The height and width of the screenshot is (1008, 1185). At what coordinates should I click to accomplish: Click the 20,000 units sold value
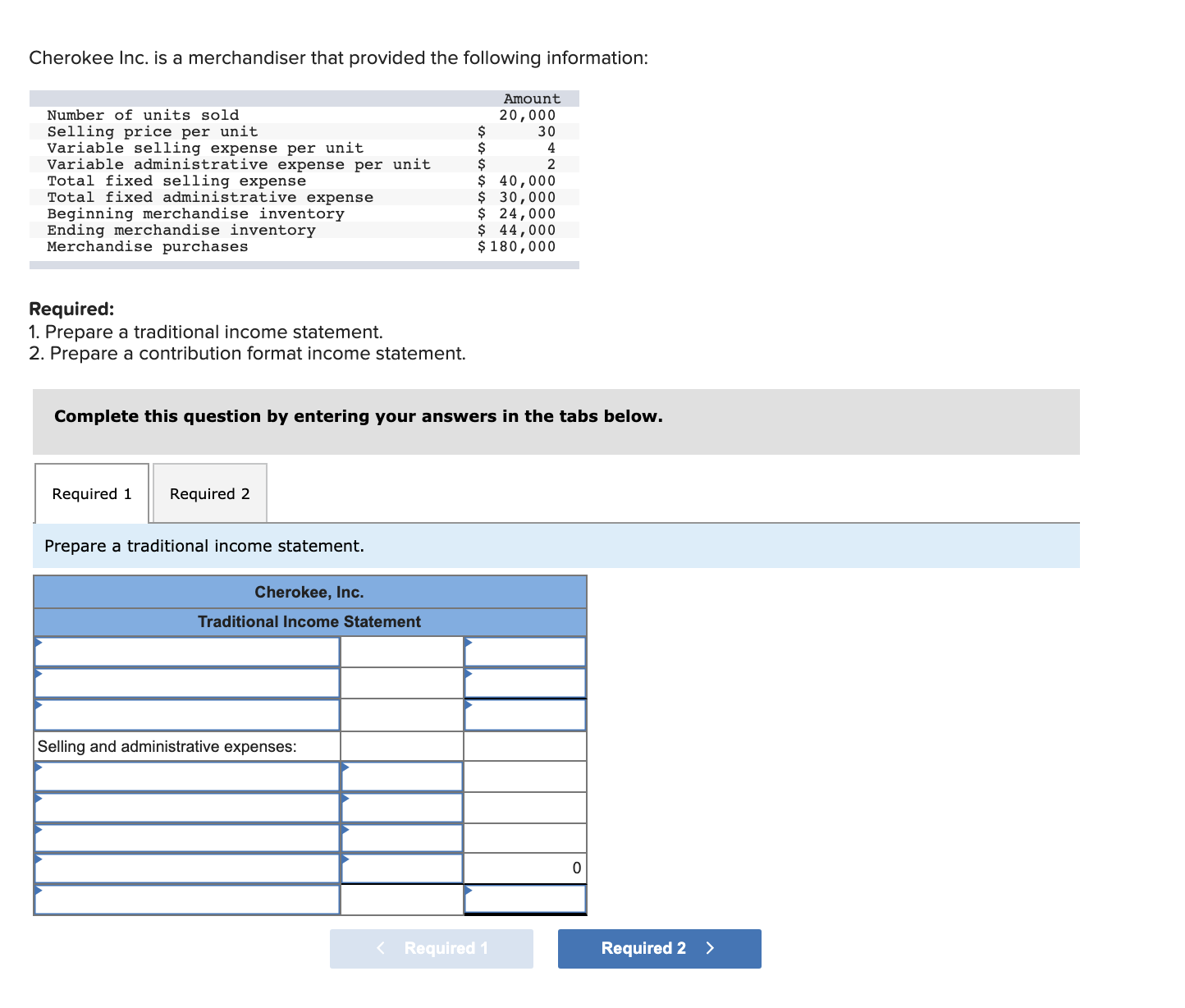tap(528, 115)
